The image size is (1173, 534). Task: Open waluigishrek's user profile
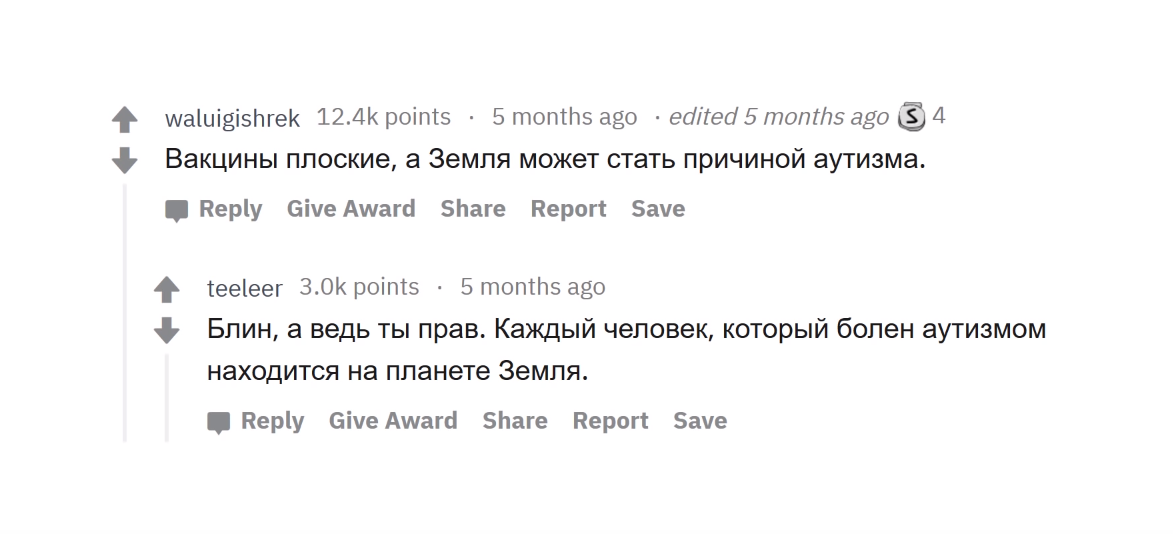pos(232,118)
